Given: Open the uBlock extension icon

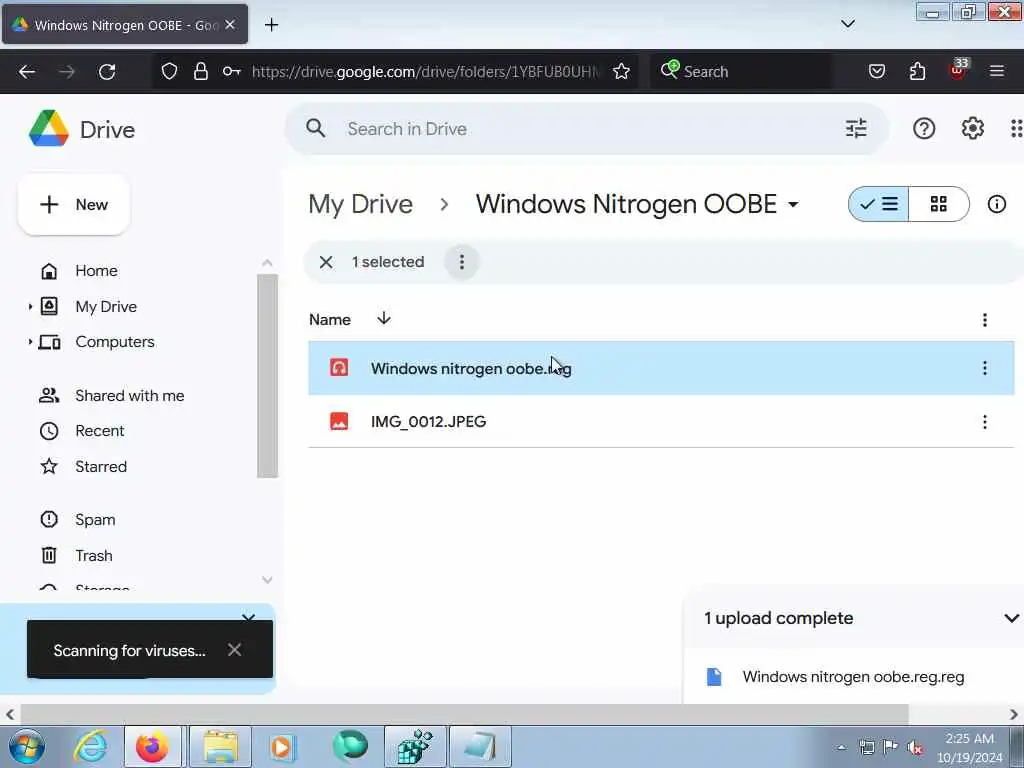Looking at the screenshot, I should coord(959,69).
